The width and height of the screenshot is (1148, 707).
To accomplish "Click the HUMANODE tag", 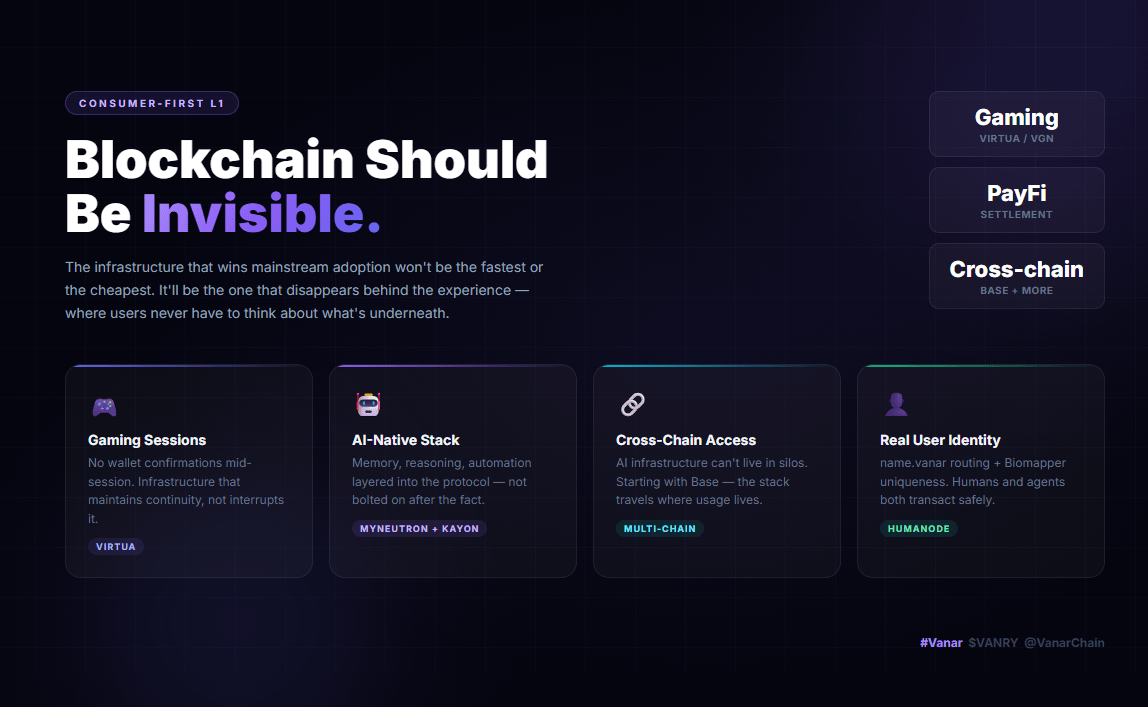I will (x=918, y=528).
